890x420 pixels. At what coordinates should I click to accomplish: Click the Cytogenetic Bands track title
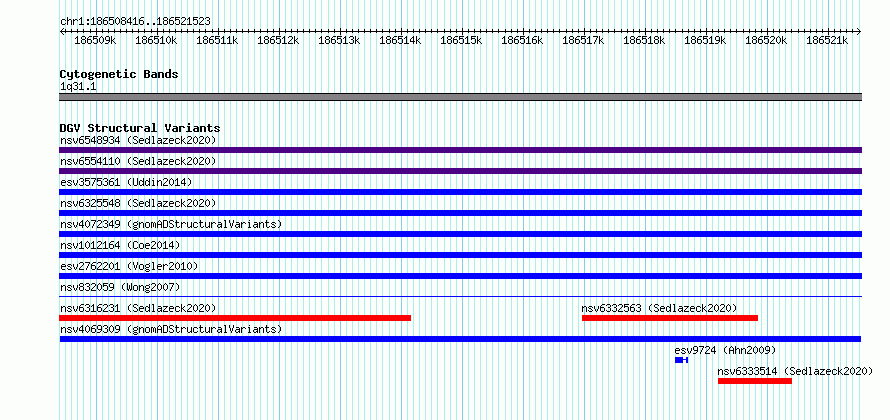coord(119,74)
